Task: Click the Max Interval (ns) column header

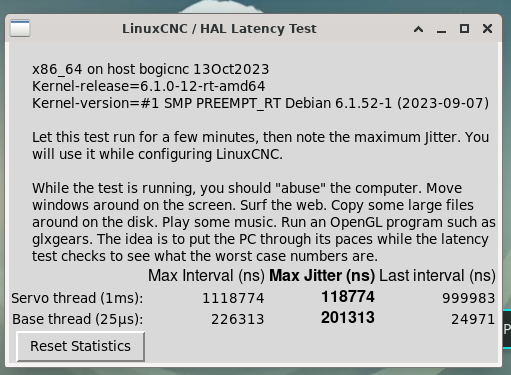Action: coord(206,276)
